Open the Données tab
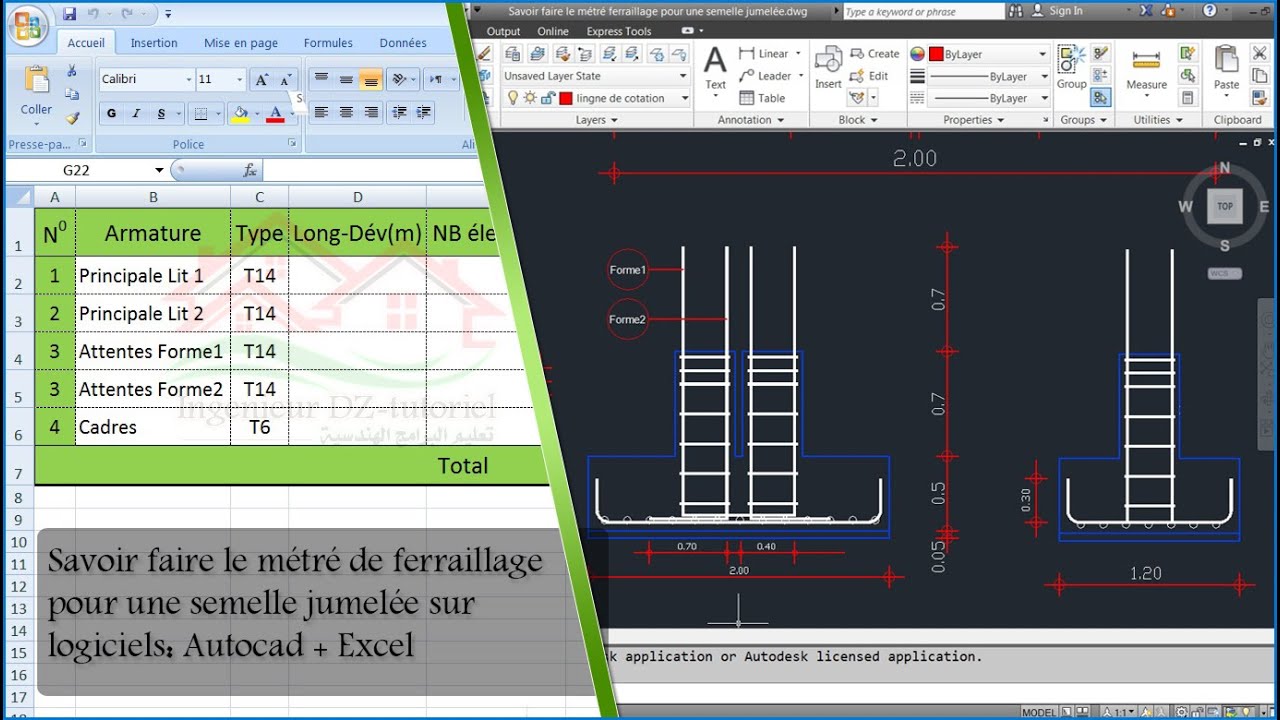Screen dimensions: 1280x720 click(403, 43)
